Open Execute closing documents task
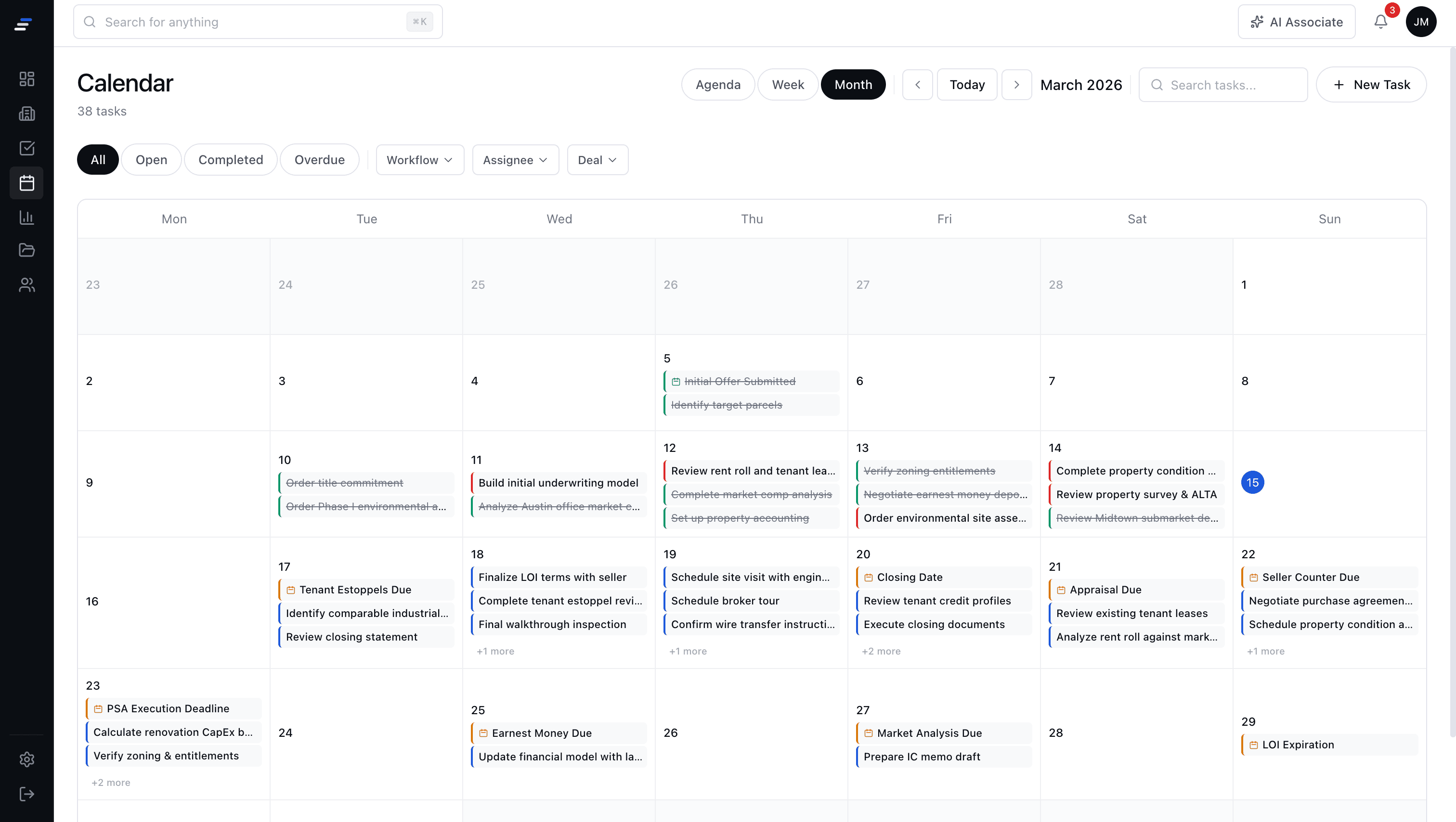 coord(944,624)
